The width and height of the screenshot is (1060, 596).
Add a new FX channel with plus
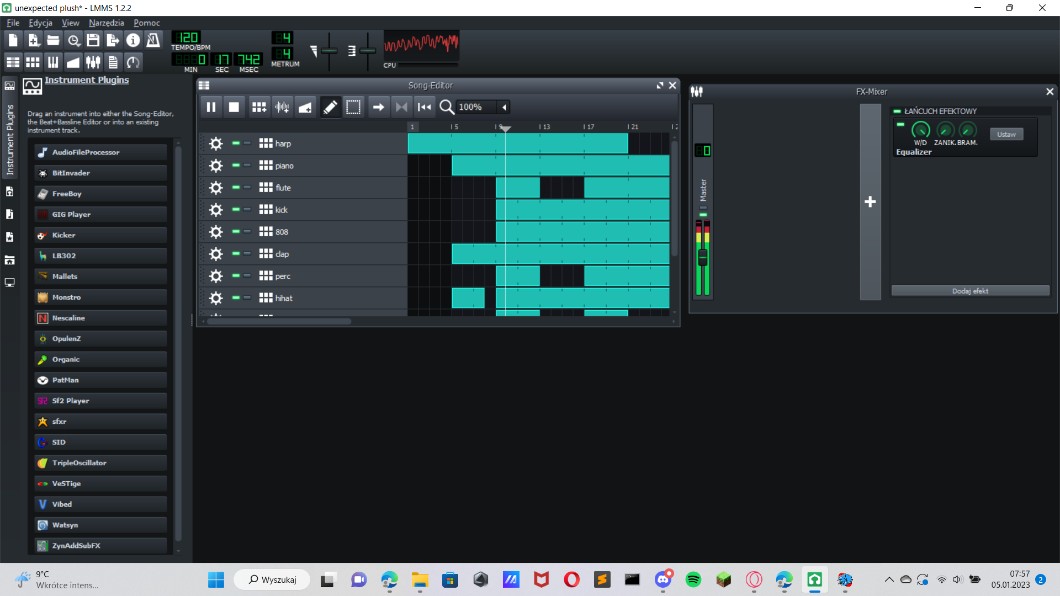pos(870,202)
